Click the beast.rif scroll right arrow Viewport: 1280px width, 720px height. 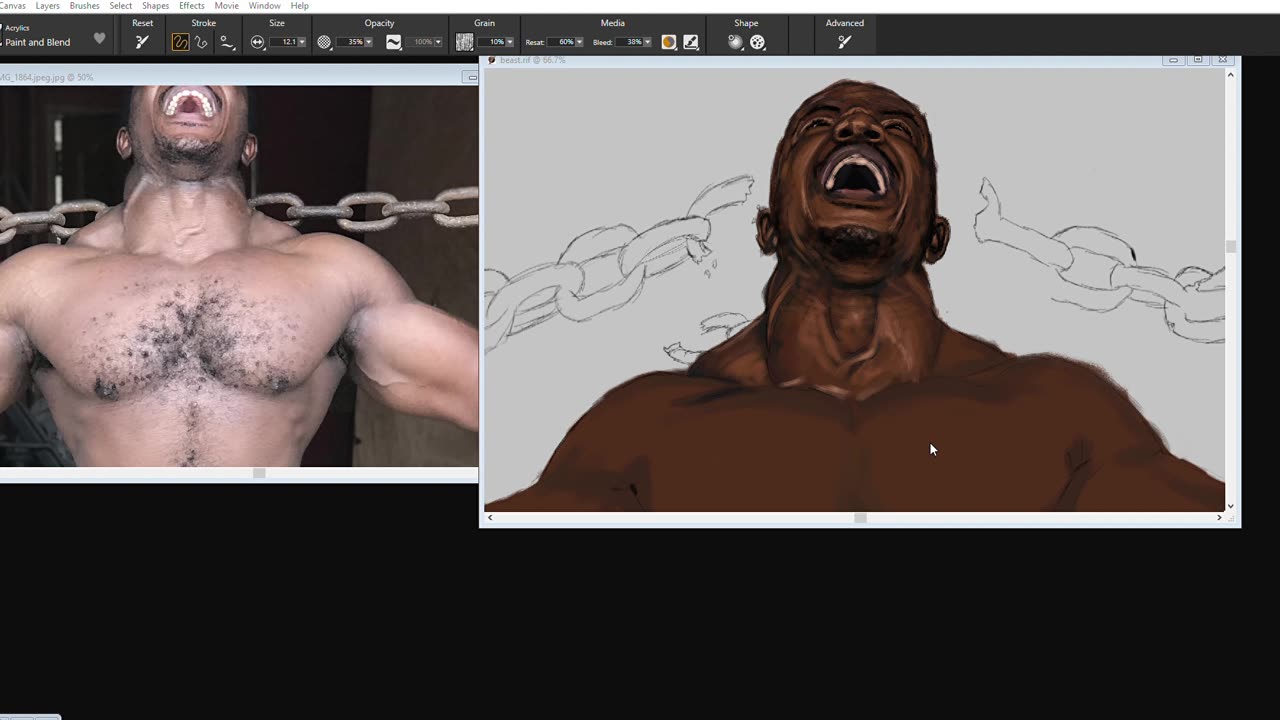(1219, 517)
